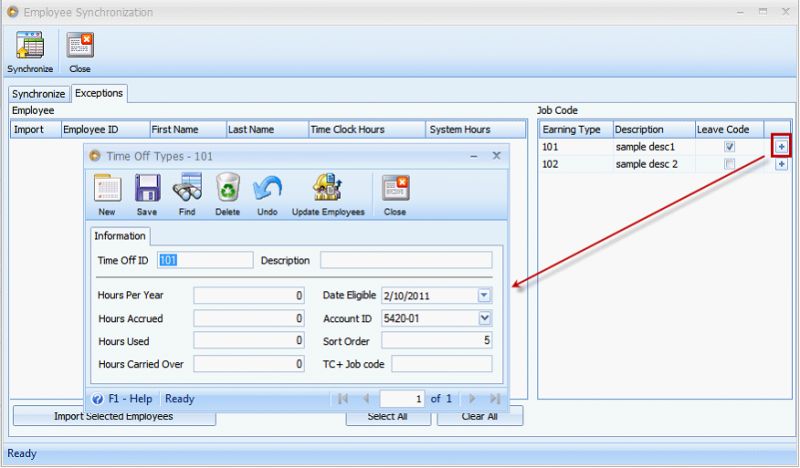
Task: Click the Hours Per Year field
Action: click(x=249, y=295)
